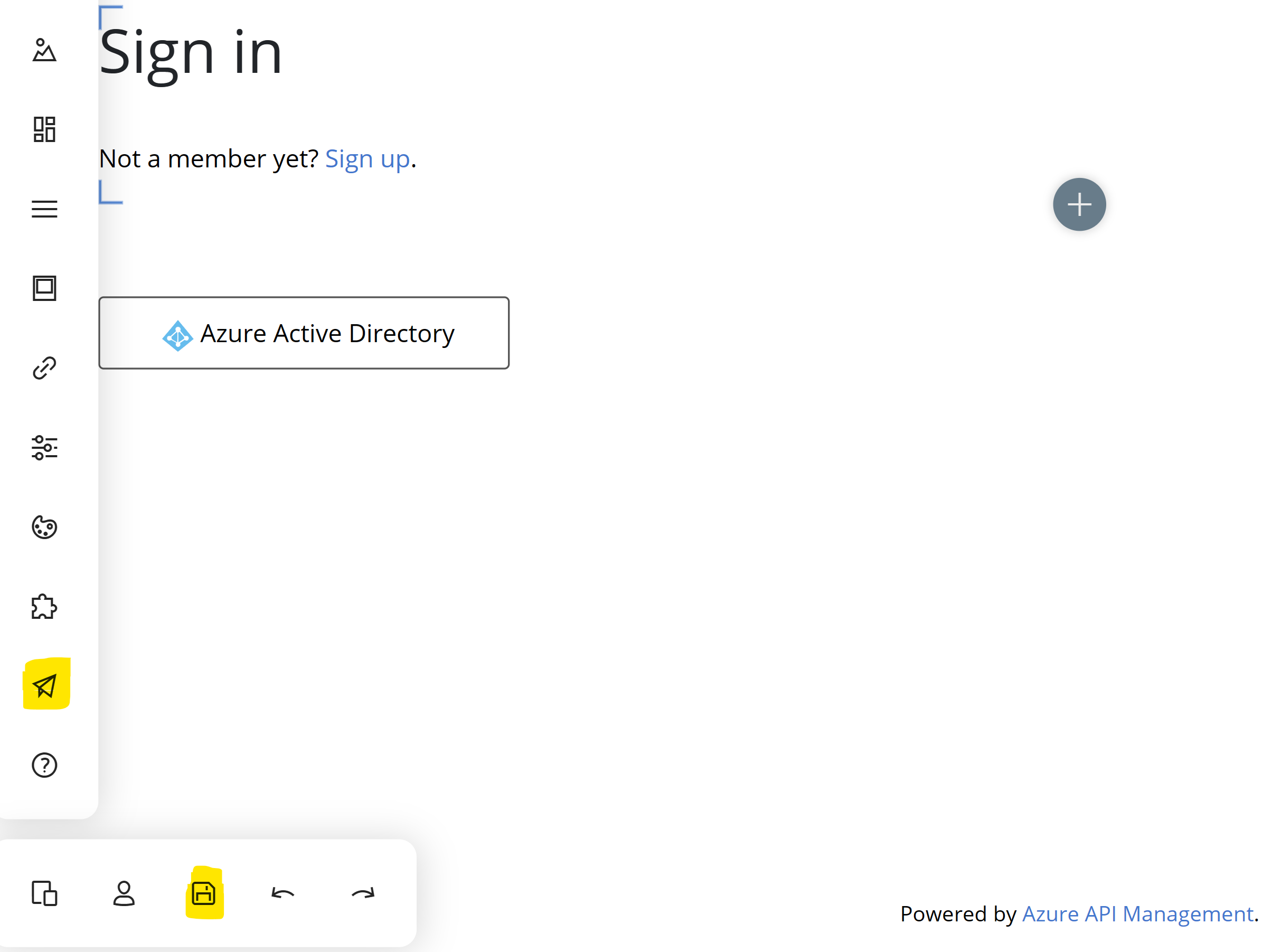1272x952 pixels.
Task: Open the Azure API Management link
Action: 1137,913
